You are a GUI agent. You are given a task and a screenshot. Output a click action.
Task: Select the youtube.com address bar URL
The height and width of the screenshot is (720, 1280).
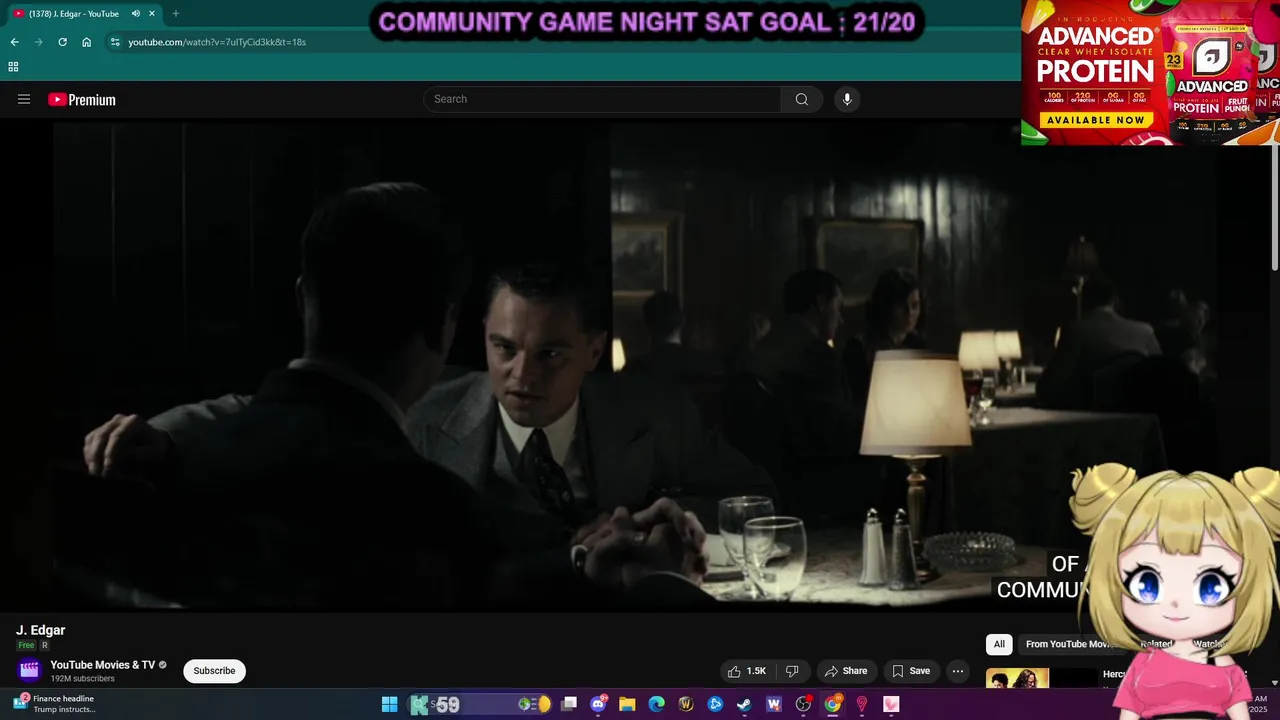217,42
